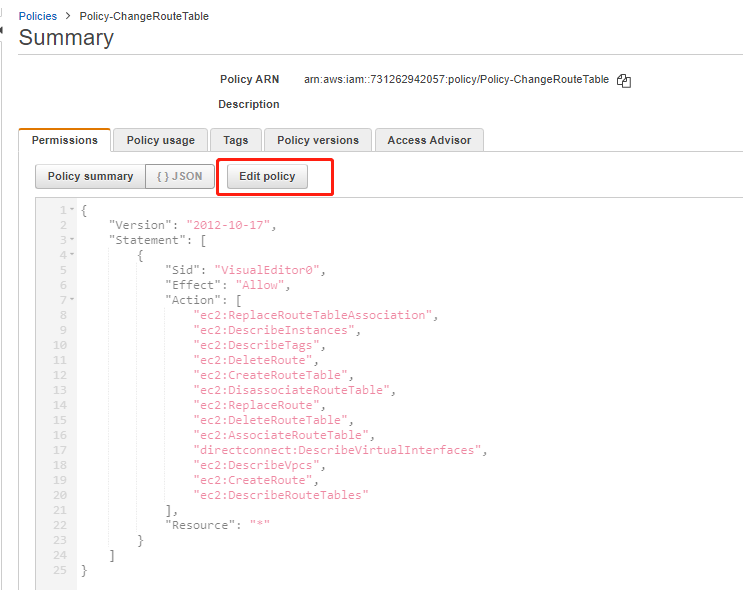Switch to the Permissions tab
Viewport: 743px width, 590px height.
[x=64, y=140]
